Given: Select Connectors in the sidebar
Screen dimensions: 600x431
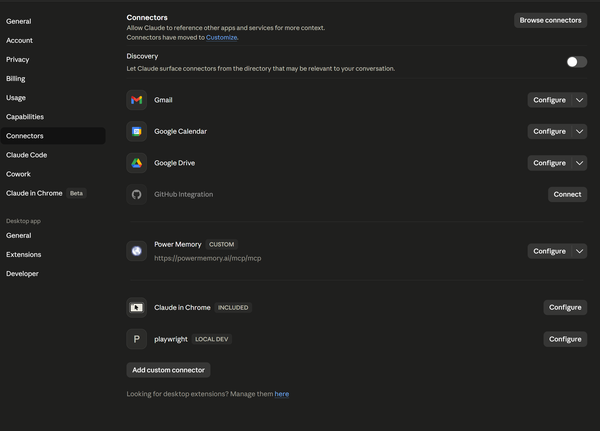Looking at the screenshot, I should [x=53, y=136].
